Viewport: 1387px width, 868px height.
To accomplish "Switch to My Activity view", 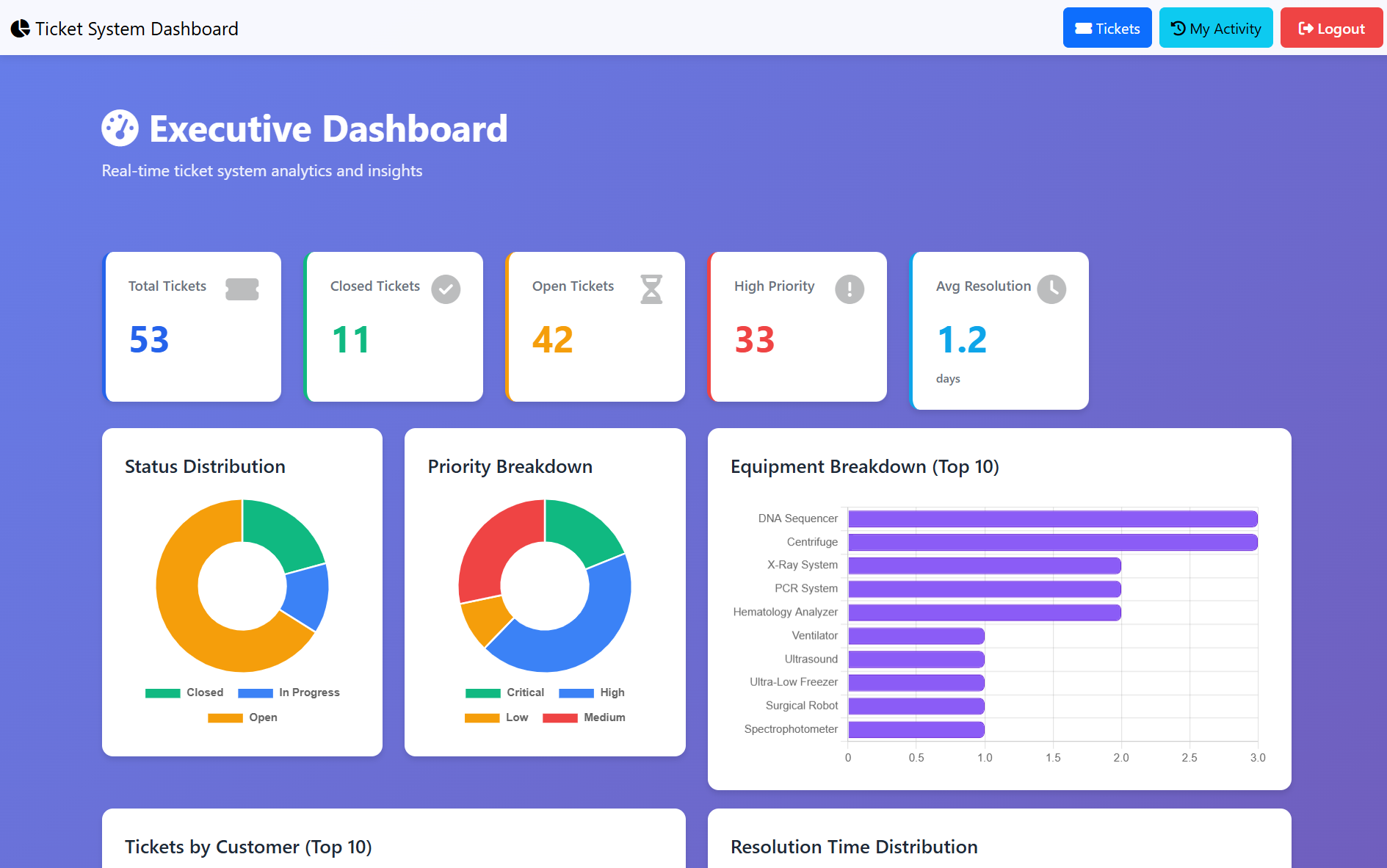I will click(1215, 28).
